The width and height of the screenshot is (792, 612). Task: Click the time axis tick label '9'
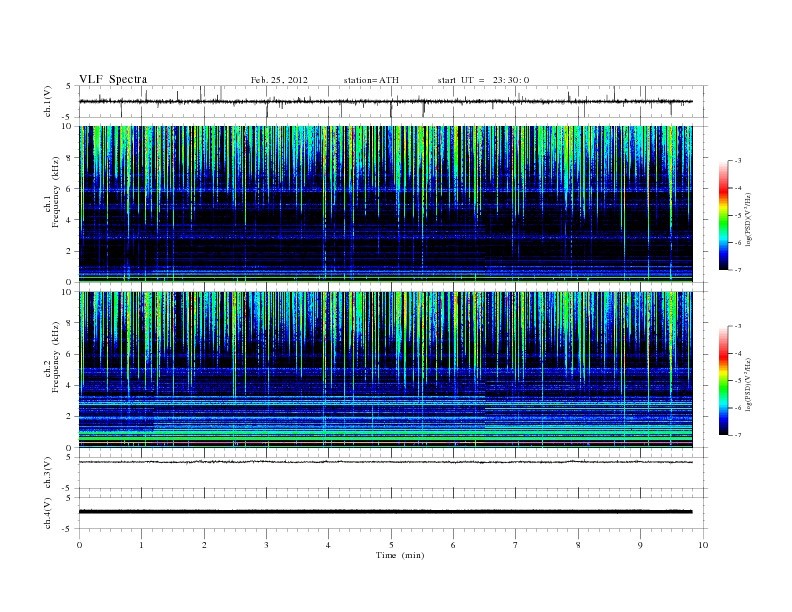(x=640, y=545)
